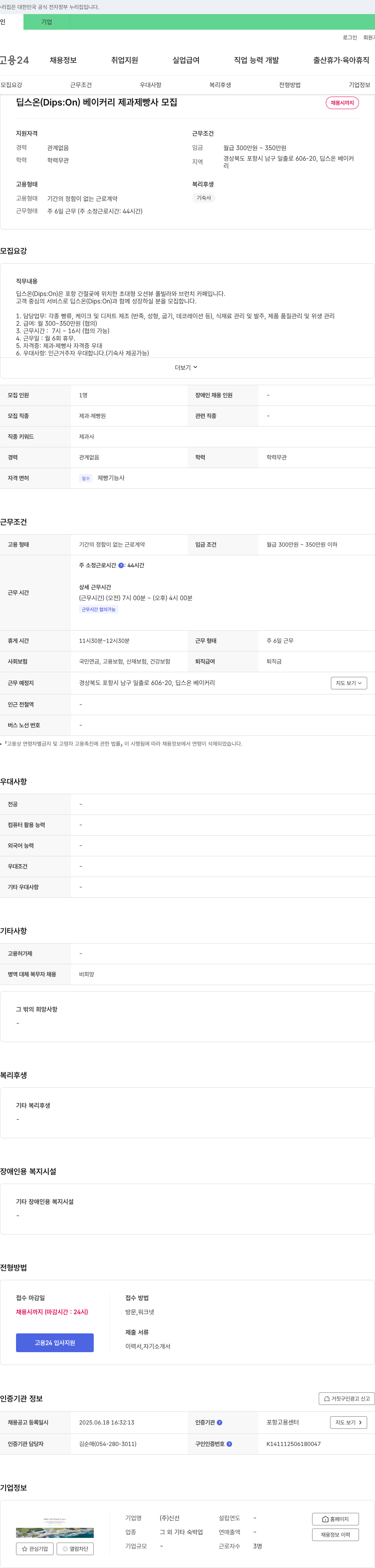Open 지도 보기 dropdown for 근무 예정지
Viewport: 375px width, 1568px height.
pos(349,683)
